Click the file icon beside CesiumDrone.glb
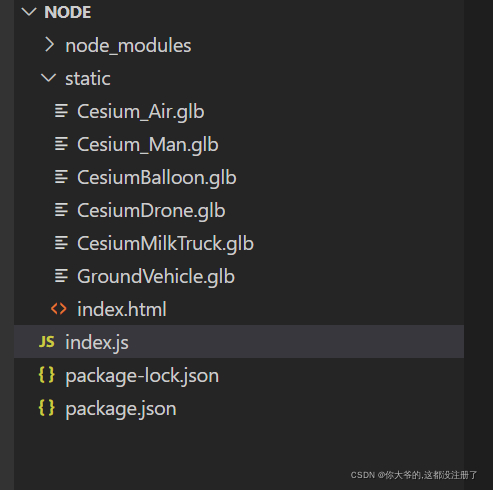Screen dimensions: 493x490 coord(61,210)
